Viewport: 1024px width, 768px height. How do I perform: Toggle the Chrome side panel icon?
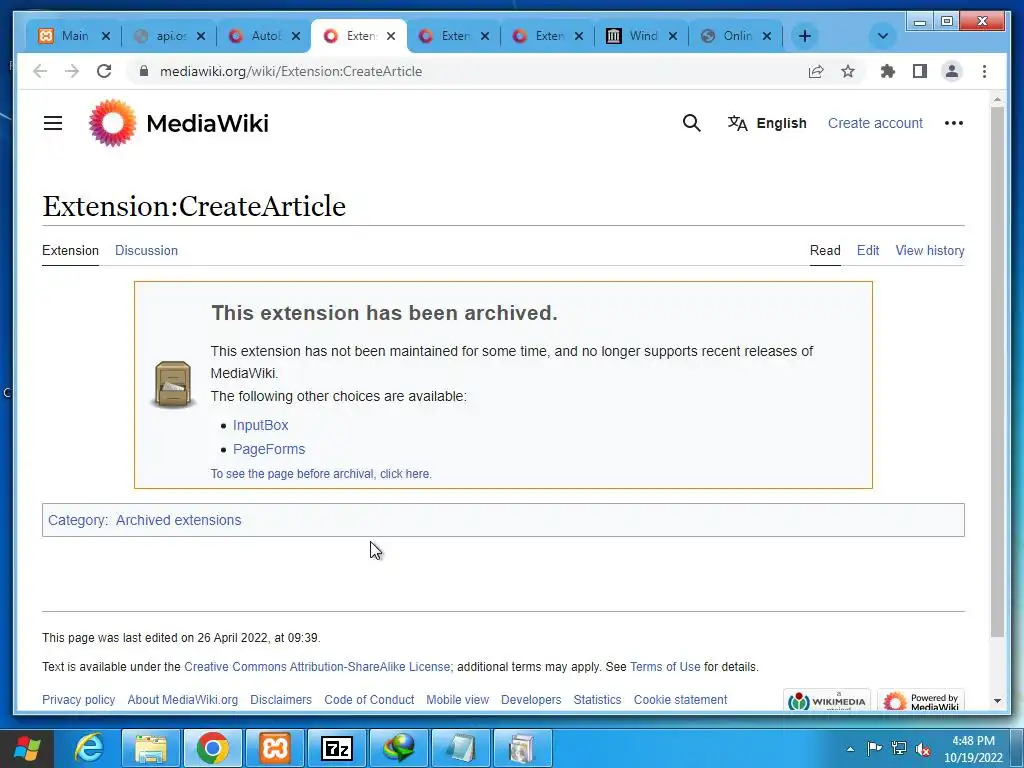pos(920,71)
